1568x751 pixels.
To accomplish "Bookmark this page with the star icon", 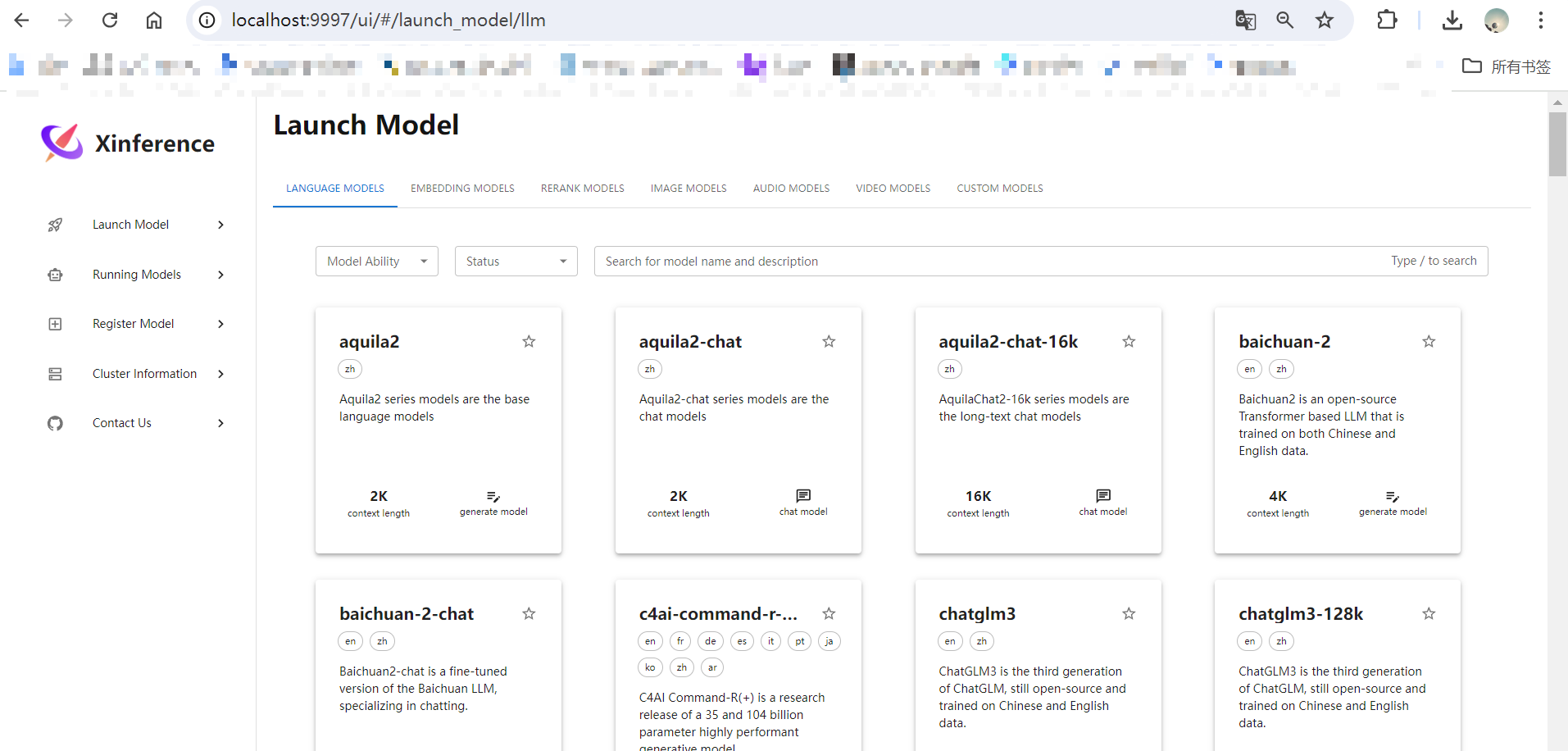I will 1325,20.
